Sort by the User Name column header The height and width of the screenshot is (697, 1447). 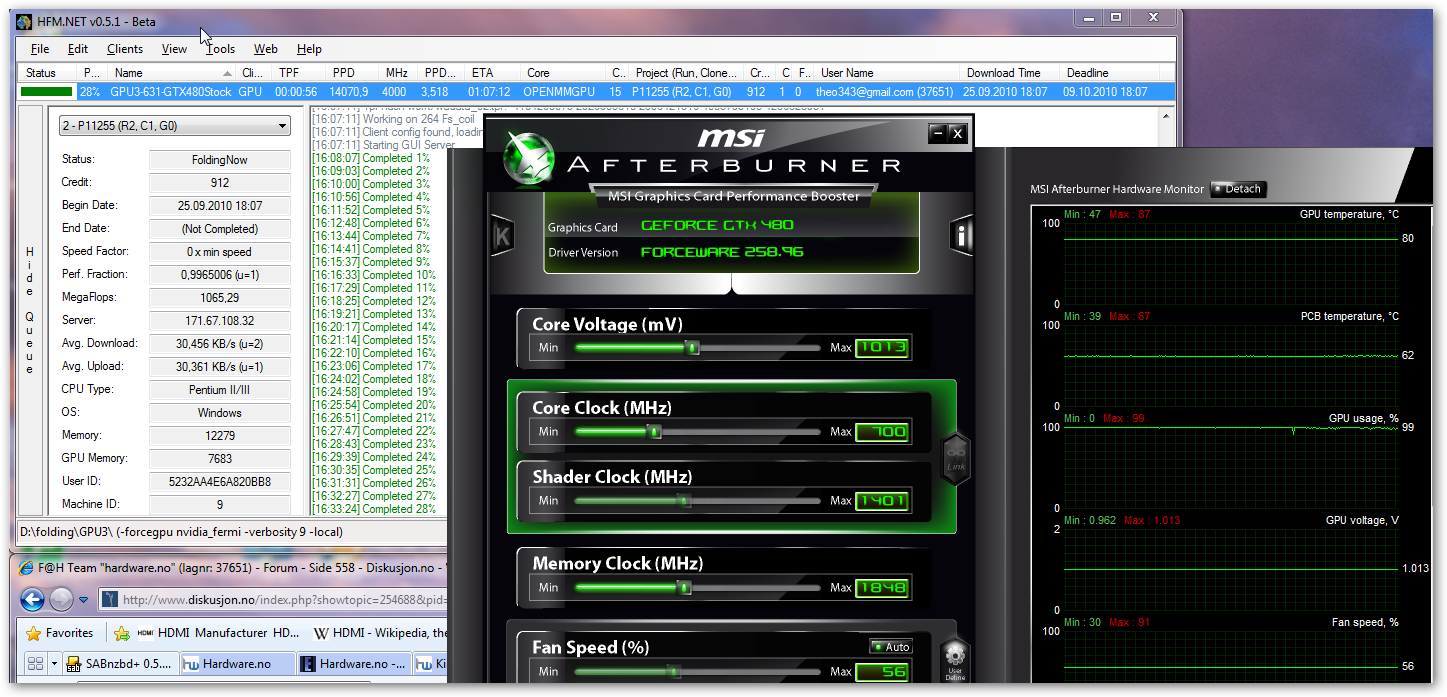pyautogui.click(x=887, y=73)
